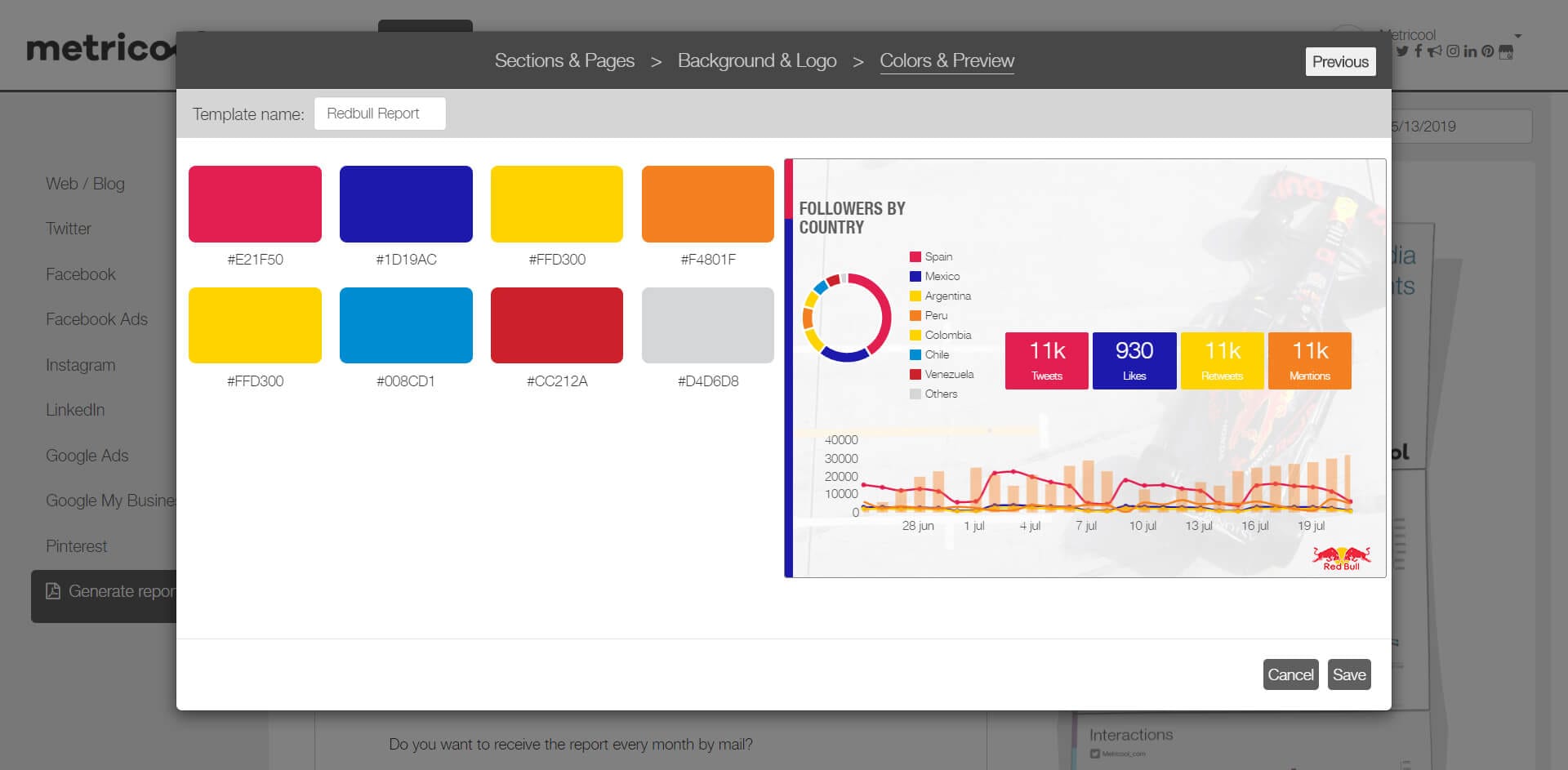This screenshot has height=770, width=1568.
Task: Click the Others legend entry
Action: tap(933, 394)
